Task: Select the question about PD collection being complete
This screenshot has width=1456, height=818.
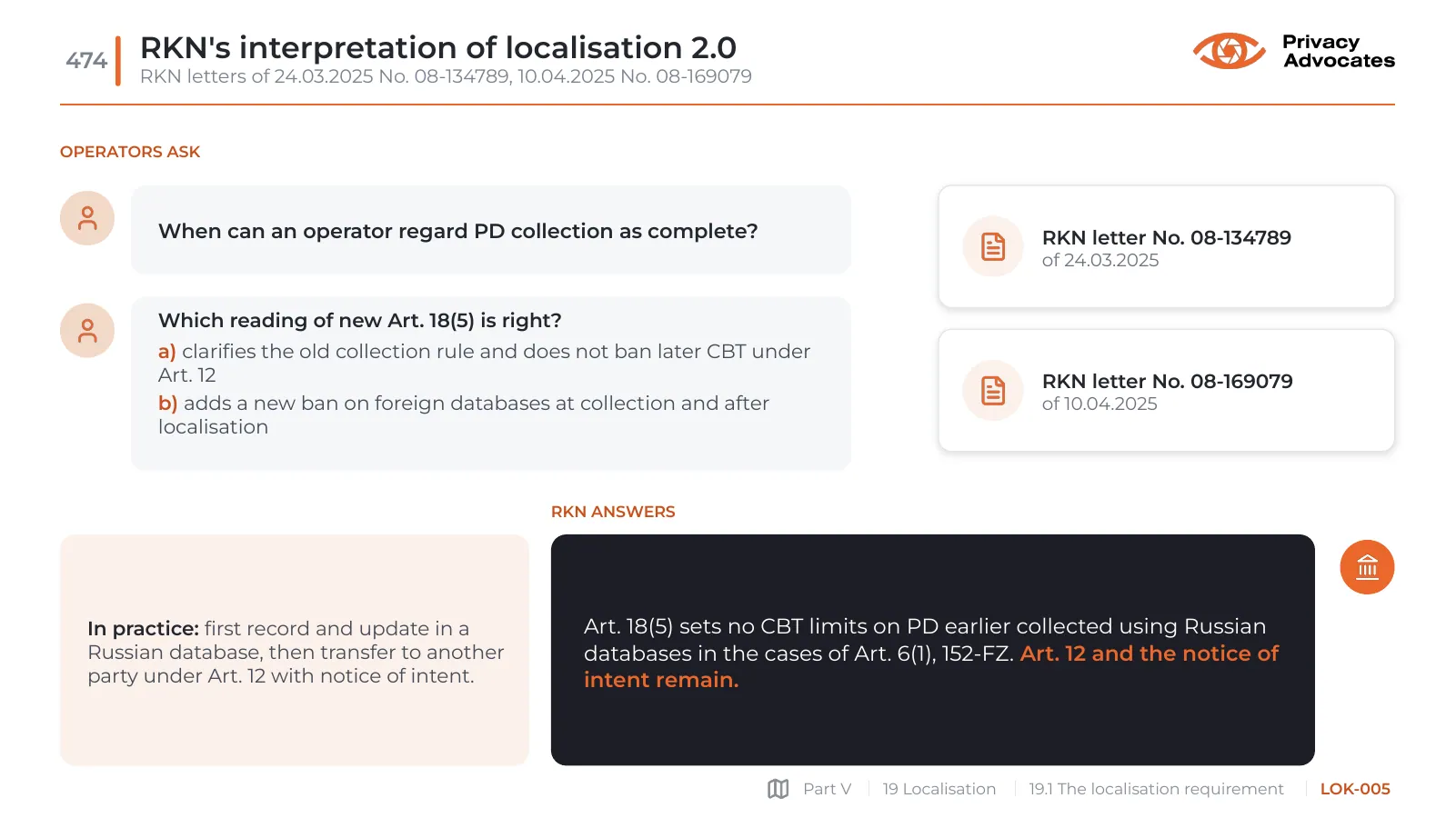Action: [x=491, y=230]
